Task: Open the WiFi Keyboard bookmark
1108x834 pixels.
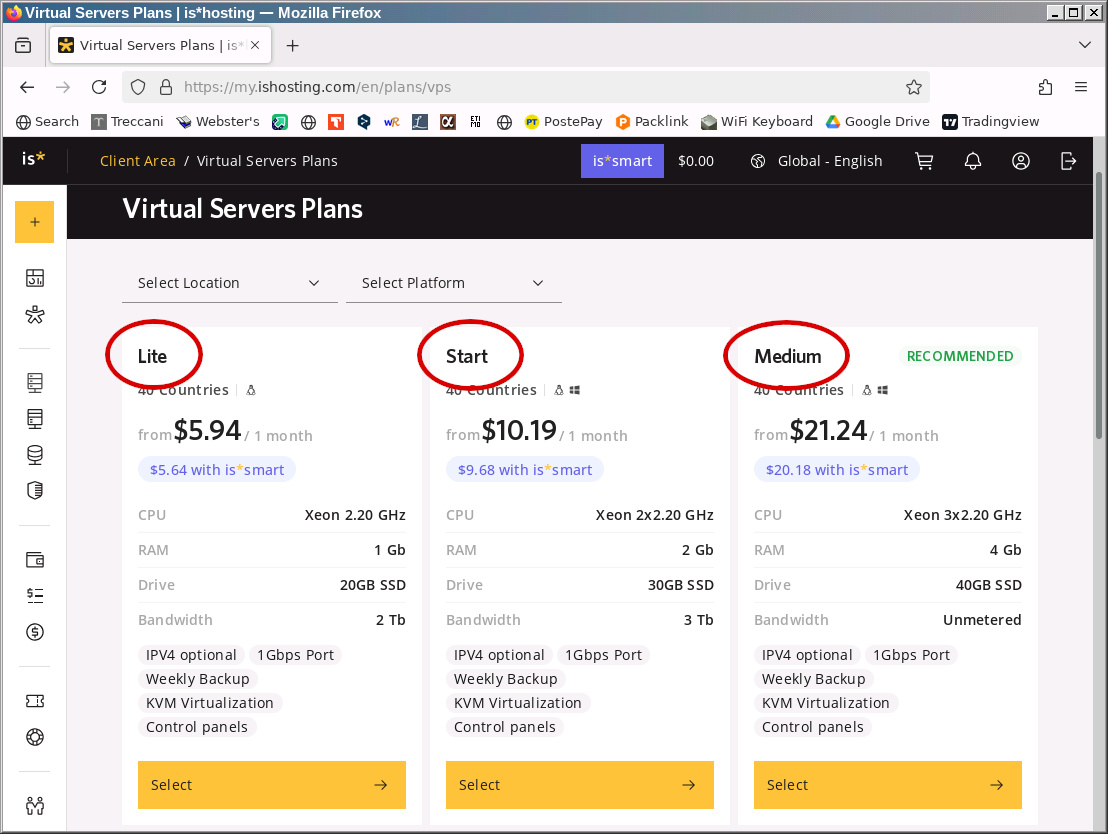Action: click(x=757, y=122)
